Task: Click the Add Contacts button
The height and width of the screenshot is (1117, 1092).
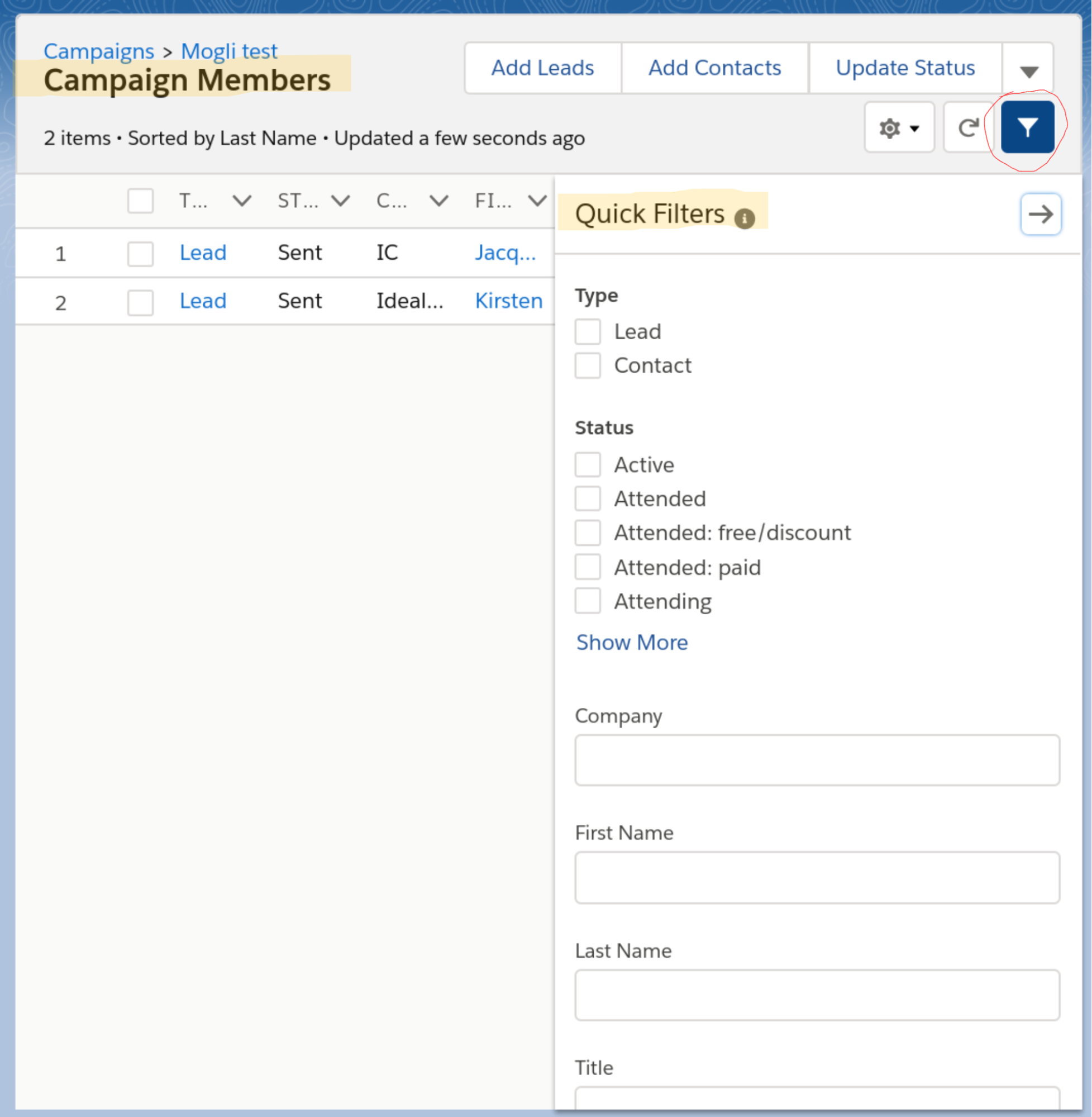Action: pos(714,68)
